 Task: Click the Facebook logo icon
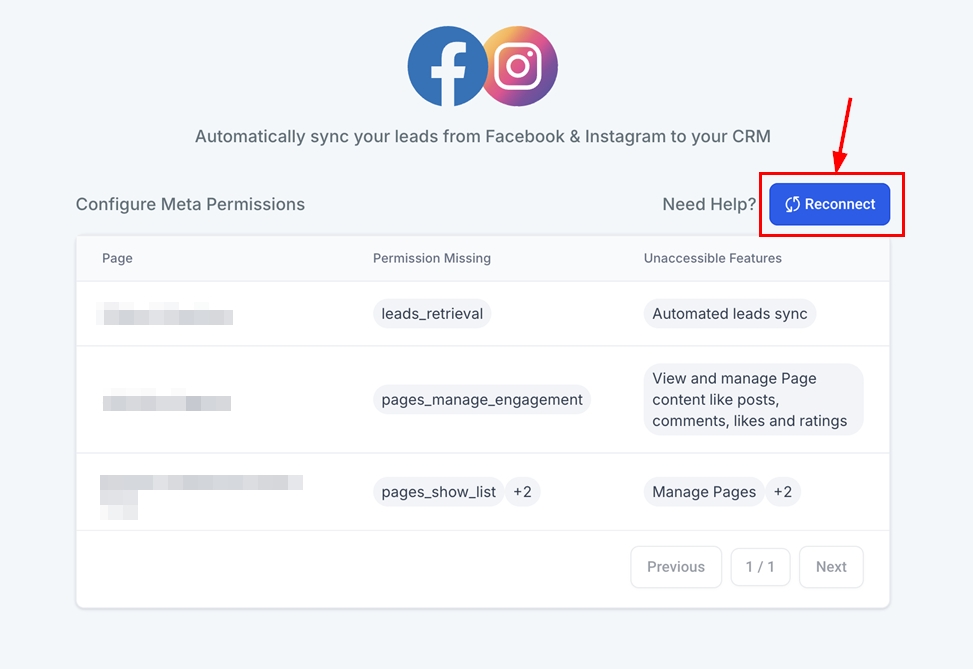pyautogui.click(x=447, y=66)
